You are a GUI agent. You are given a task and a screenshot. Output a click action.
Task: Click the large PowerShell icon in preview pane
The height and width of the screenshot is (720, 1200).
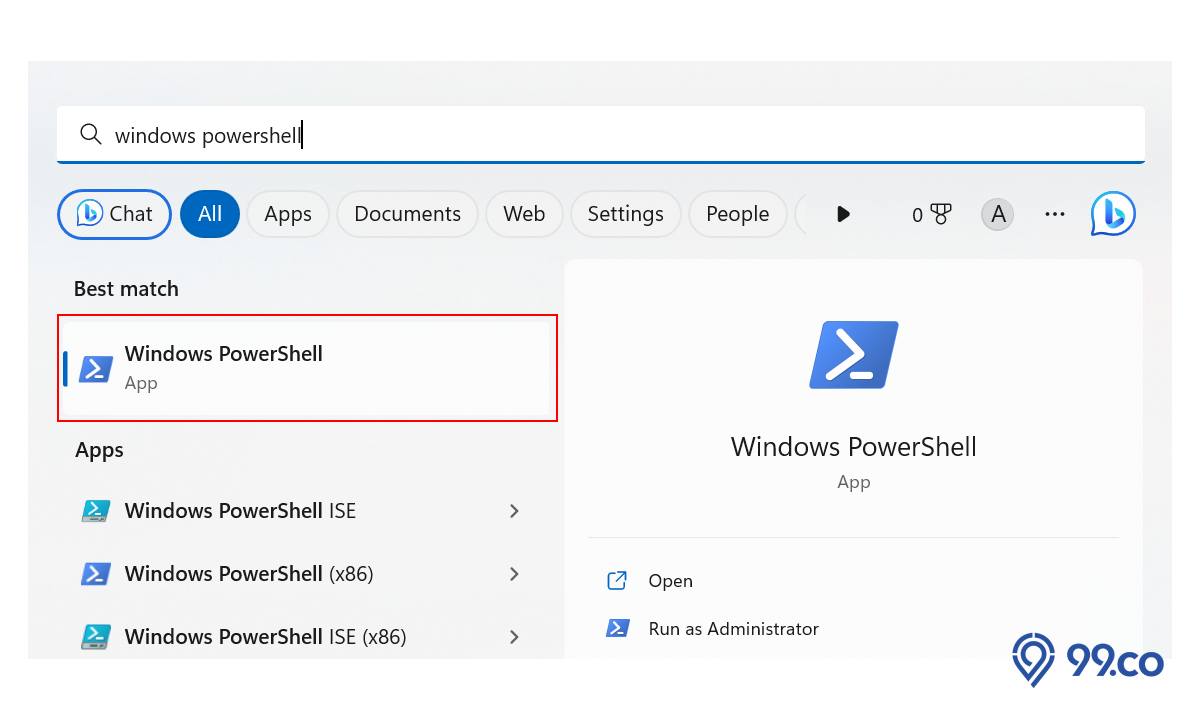click(854, 354)
